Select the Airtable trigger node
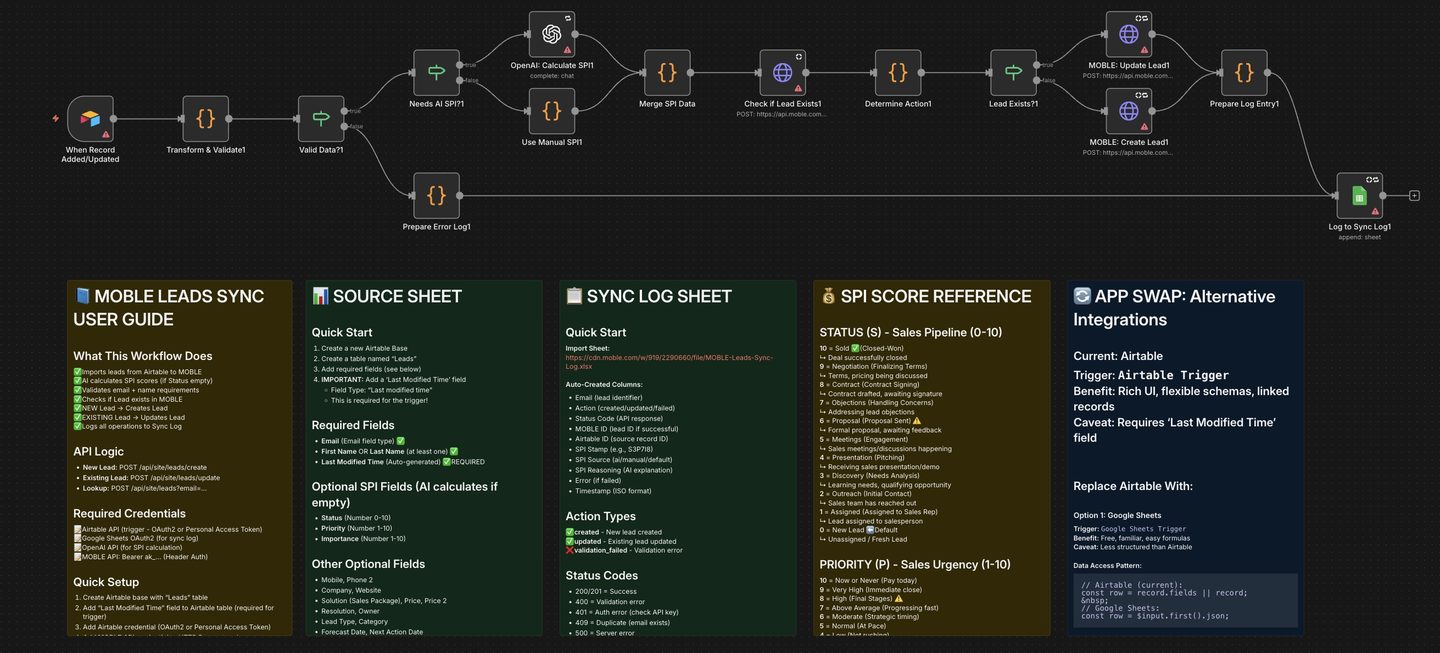 point(90,119)
